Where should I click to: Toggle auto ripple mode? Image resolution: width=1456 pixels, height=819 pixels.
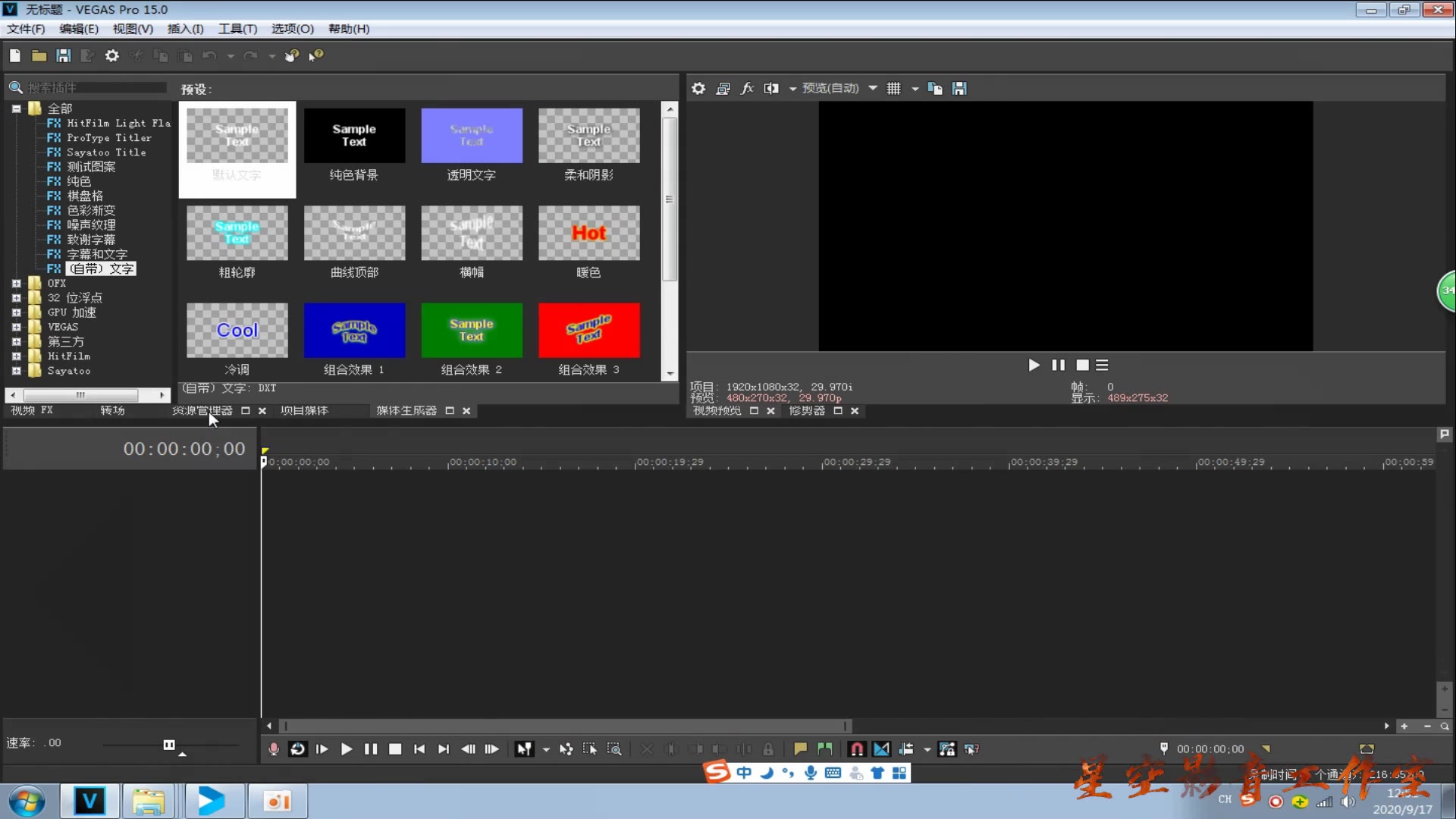[906, 749]
